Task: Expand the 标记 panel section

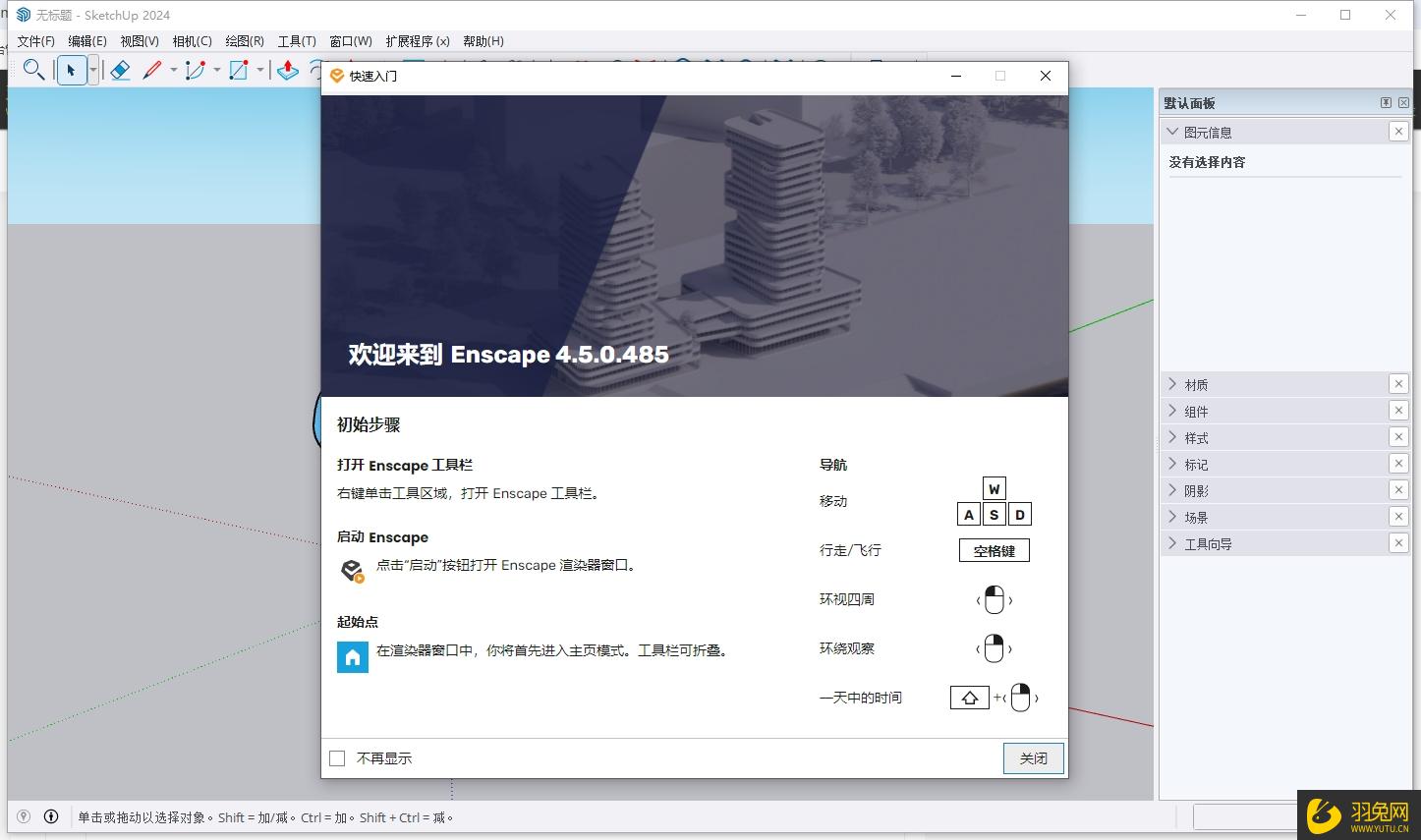Action: [1171, 464]
